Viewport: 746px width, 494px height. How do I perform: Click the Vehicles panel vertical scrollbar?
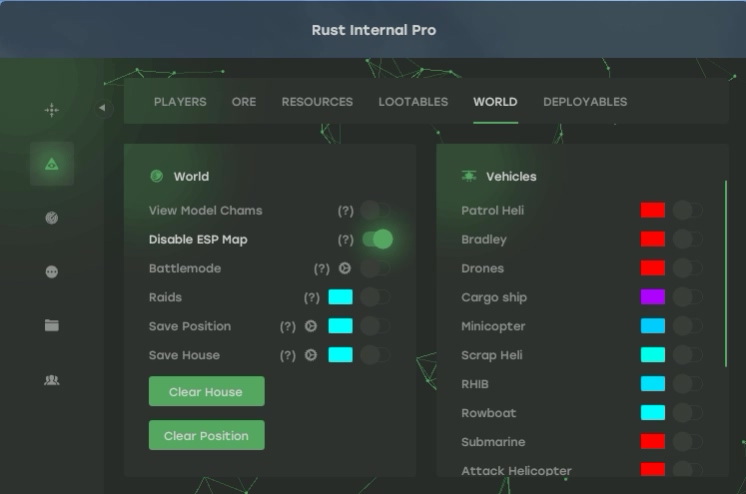tap(726, 272)
